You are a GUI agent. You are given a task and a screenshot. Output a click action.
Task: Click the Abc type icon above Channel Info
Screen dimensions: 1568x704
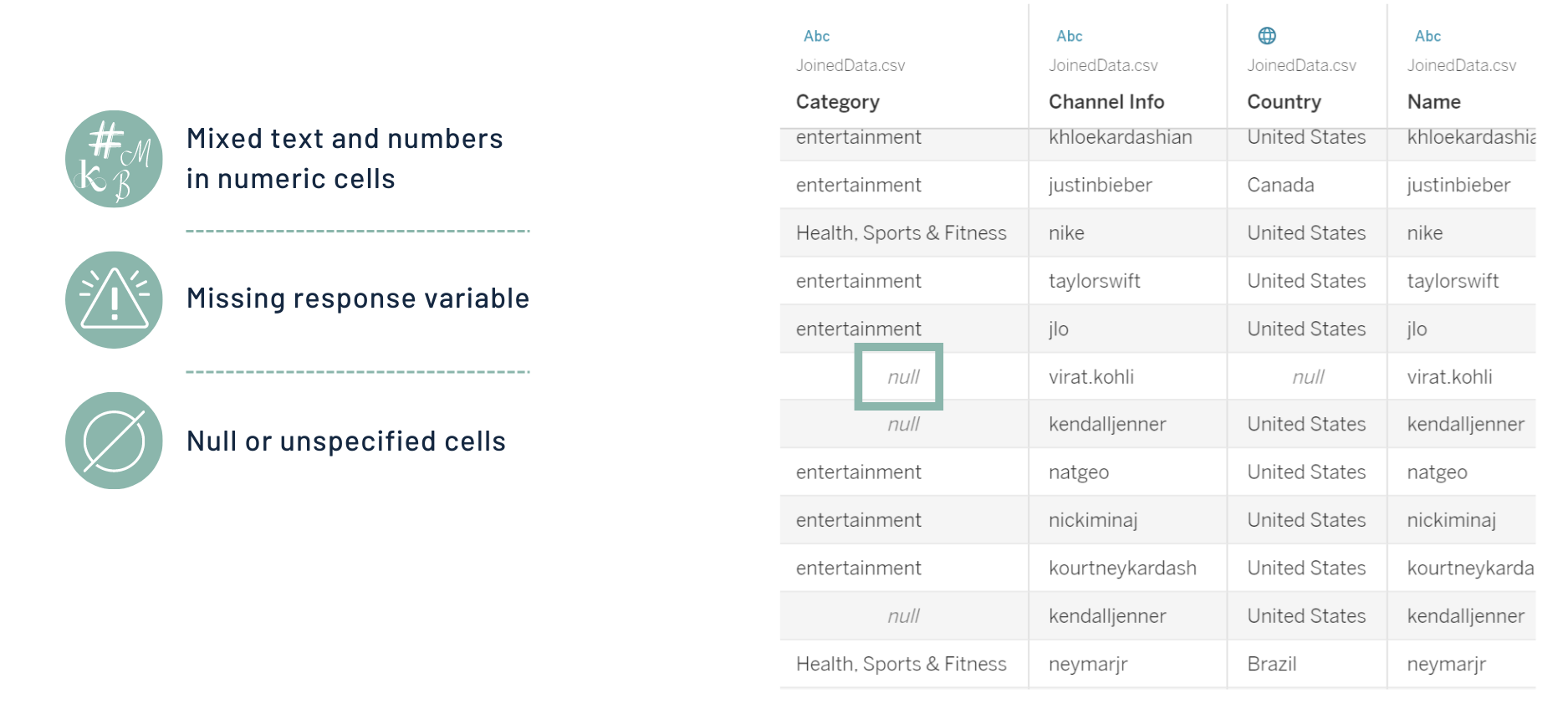click(x=1069, y=36)
